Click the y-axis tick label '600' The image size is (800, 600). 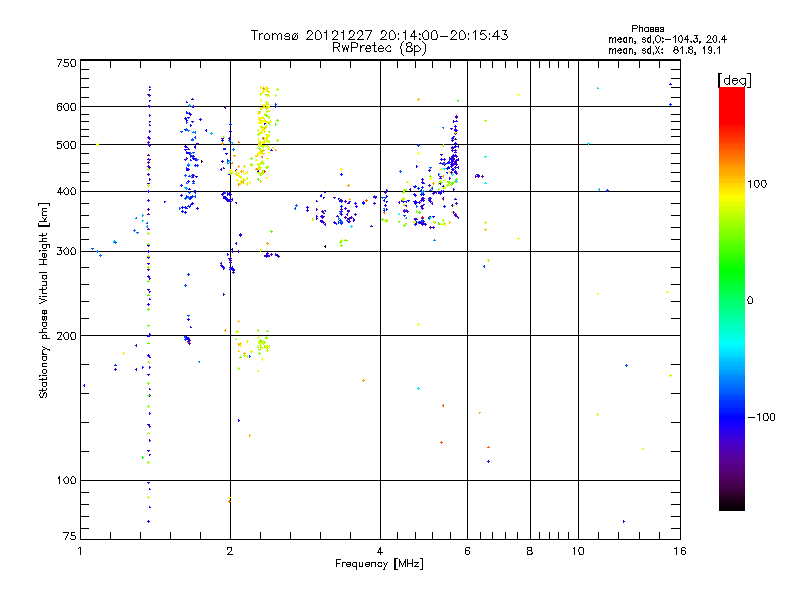(x=66, y=107)
